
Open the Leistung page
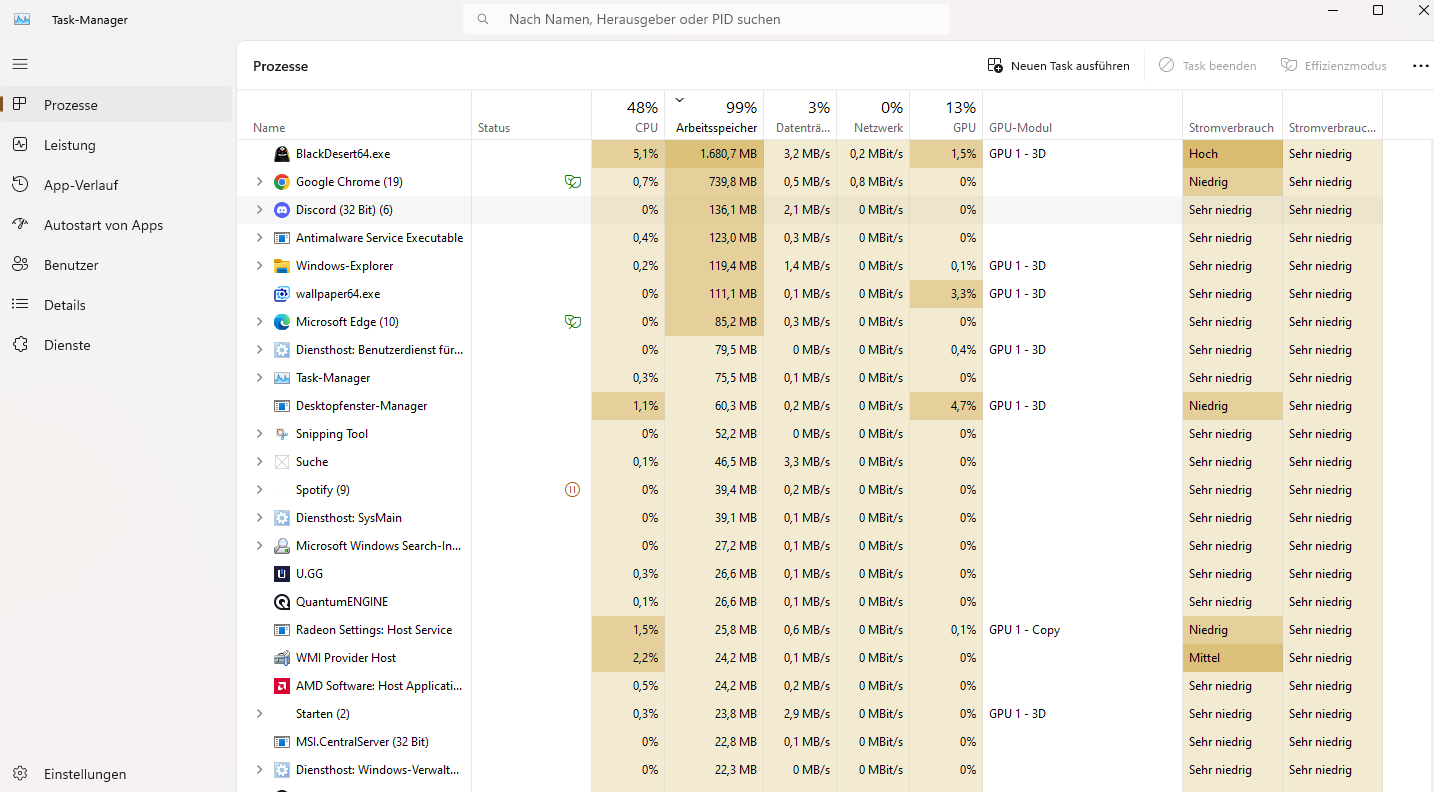(x=117, y=145)
